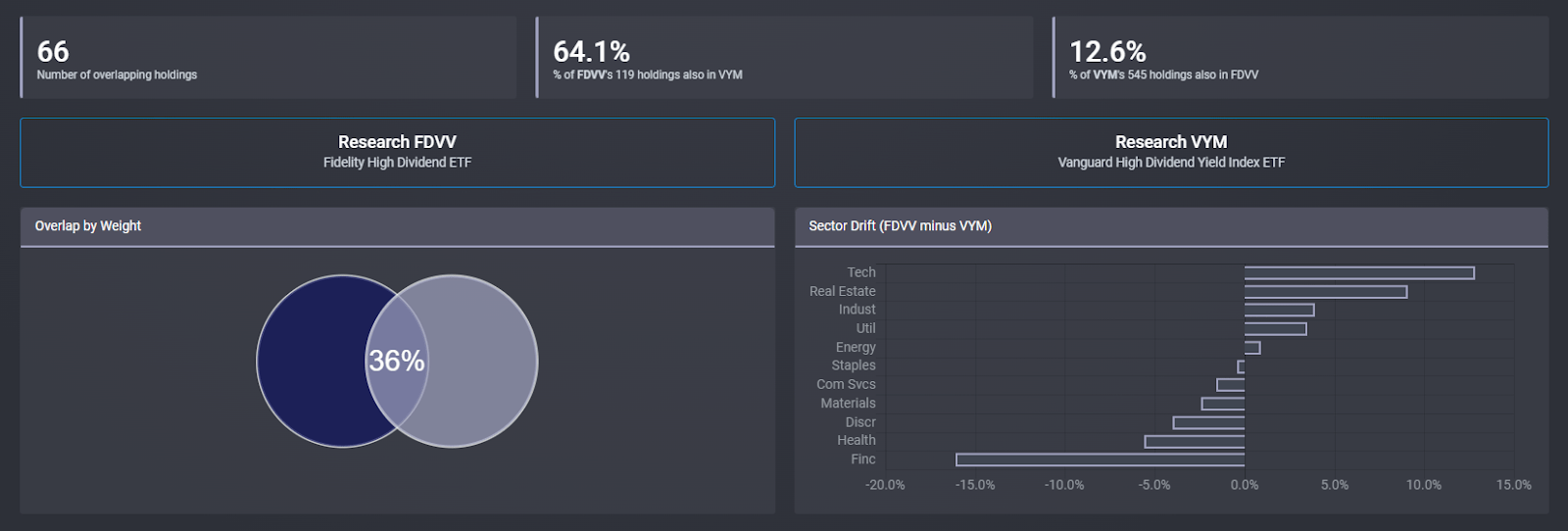Click the Indust sector bar
Screen dimensions: 1568x531
click(1279, 310)
